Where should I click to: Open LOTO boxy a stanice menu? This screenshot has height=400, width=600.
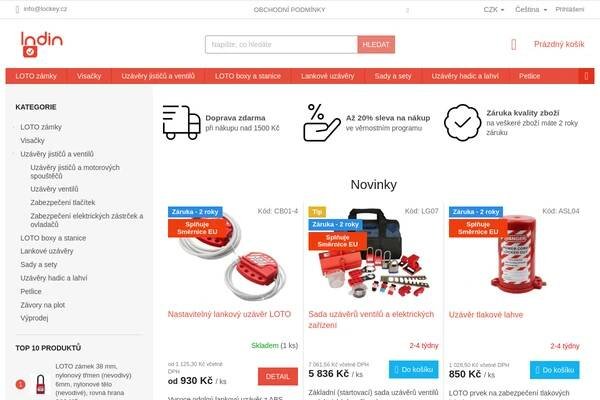(x=248, y=76)
